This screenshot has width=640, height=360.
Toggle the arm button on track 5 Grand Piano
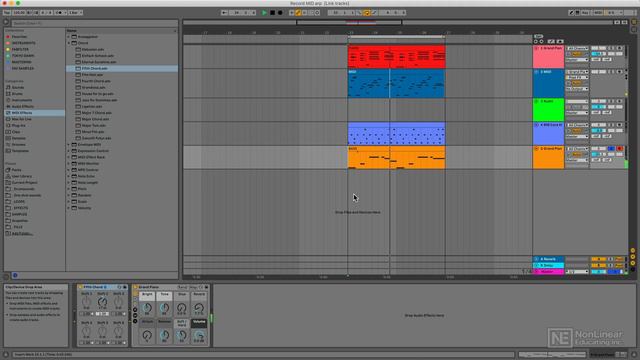pos(620,149)
